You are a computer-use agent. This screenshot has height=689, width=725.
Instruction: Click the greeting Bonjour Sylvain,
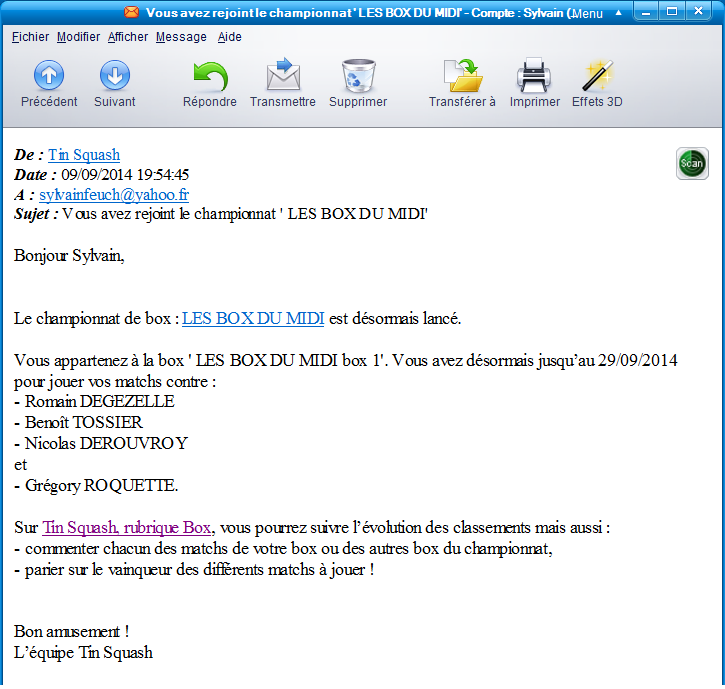point(69,256)
